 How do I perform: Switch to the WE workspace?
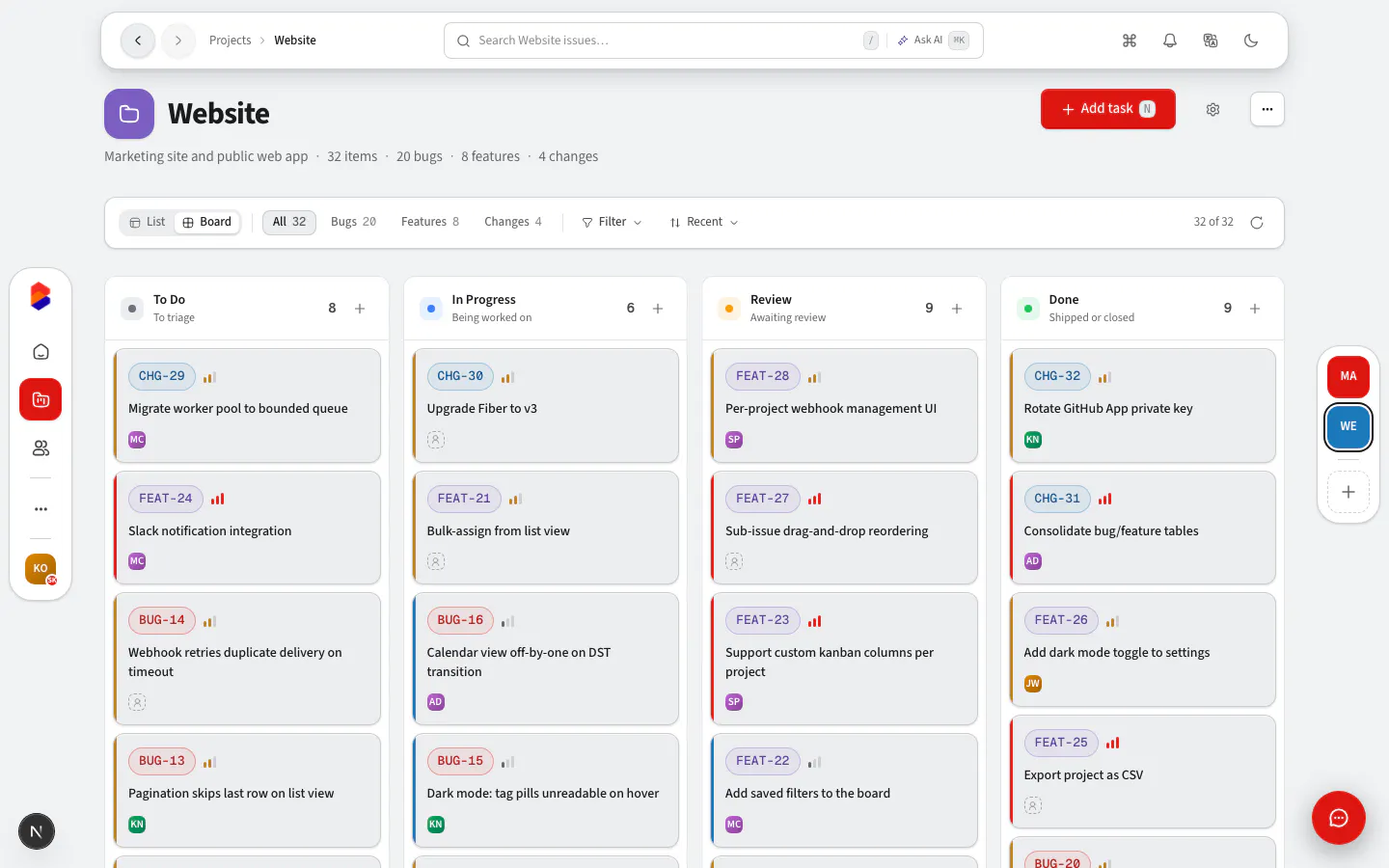(x=1348, y=426)
